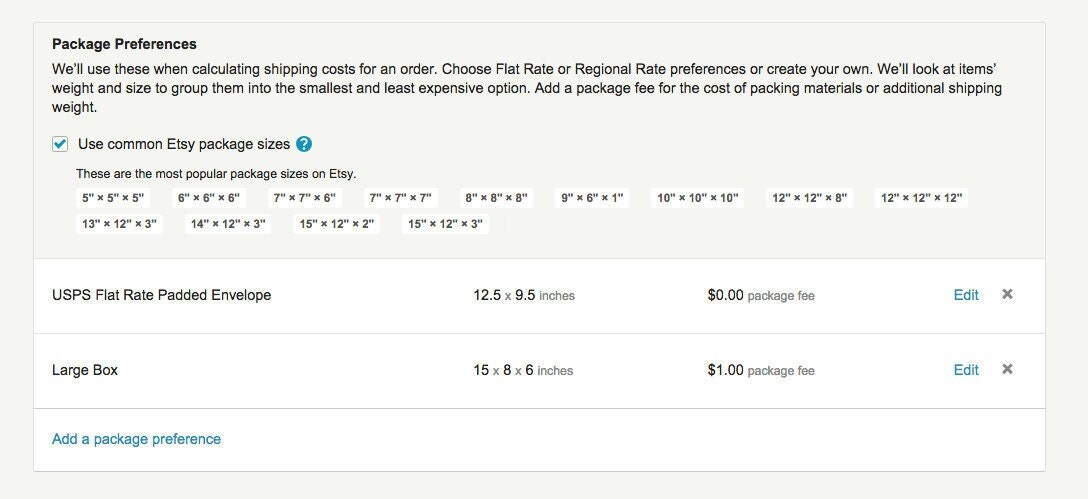The width and height of the screenshot is (1088, 499).
Task: Pick the 7" × 7" × 7" size tag
Action: point(400,198)
